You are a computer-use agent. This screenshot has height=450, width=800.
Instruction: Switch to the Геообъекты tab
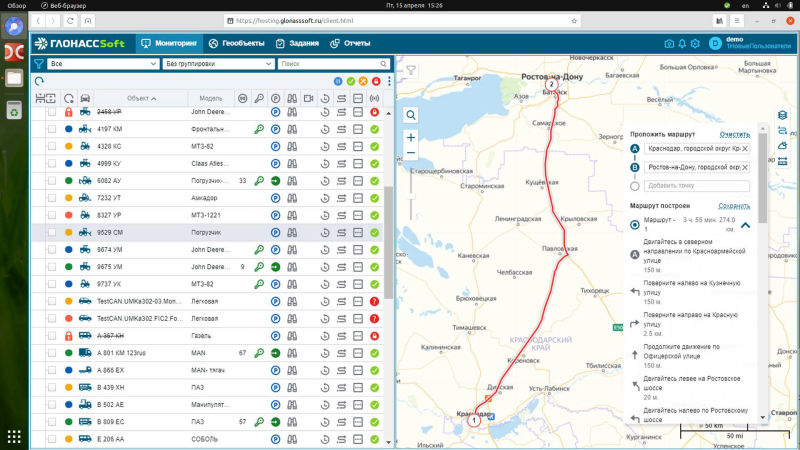pos(236,43)
